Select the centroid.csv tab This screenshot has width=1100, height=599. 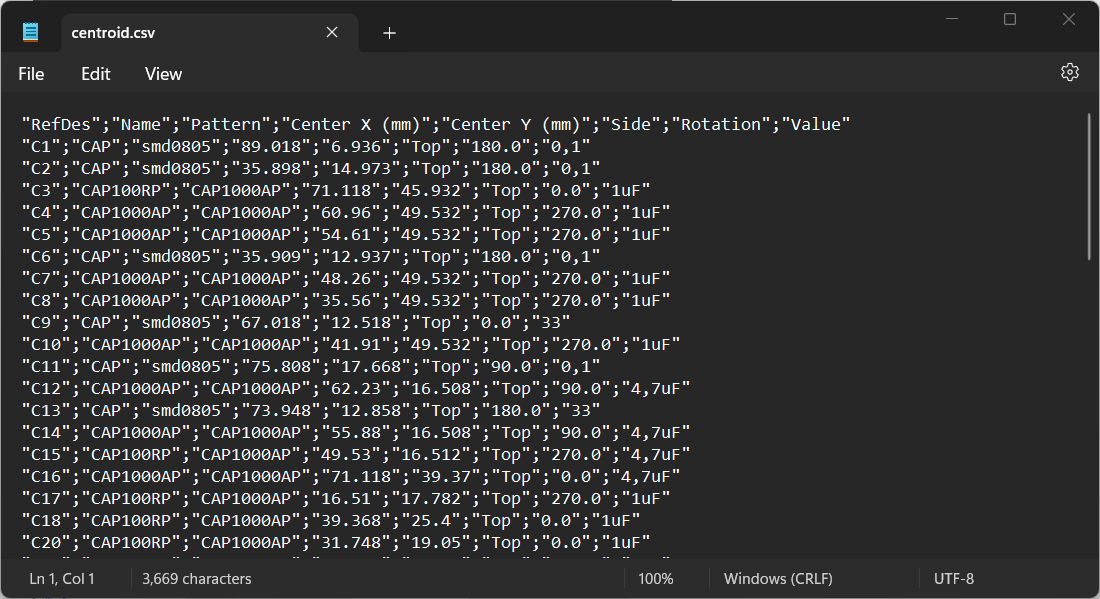coord(210,32)
